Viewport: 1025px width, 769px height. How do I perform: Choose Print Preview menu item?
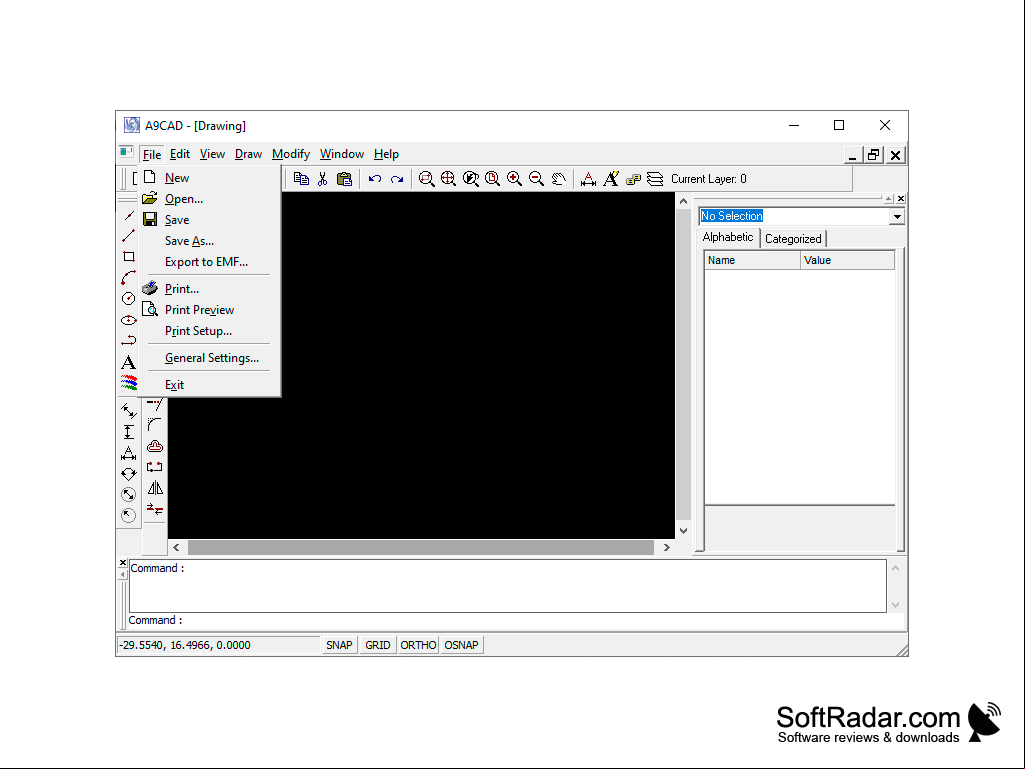click(x=209, y=309)
